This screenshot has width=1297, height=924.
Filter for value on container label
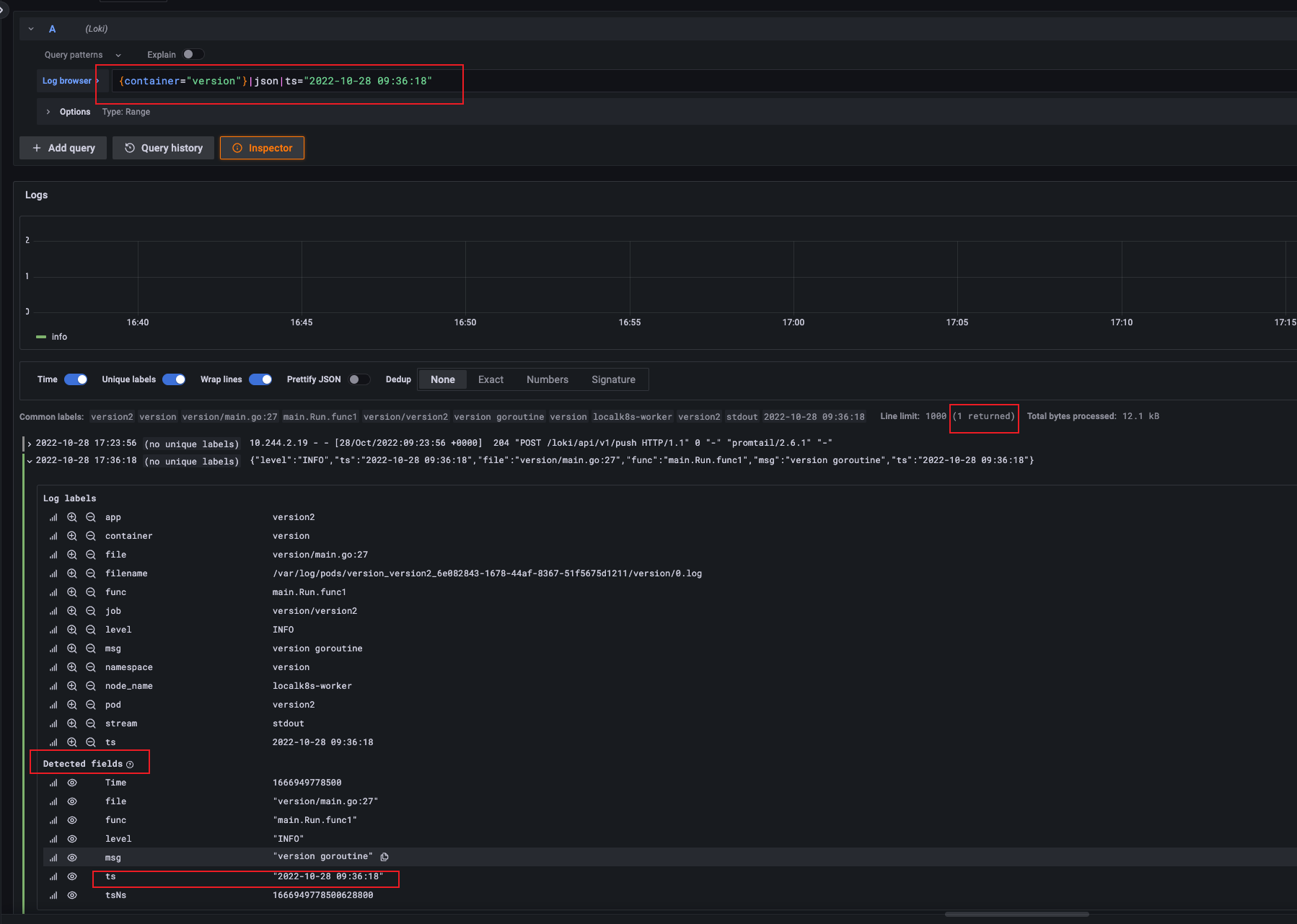tap(72, 536)
